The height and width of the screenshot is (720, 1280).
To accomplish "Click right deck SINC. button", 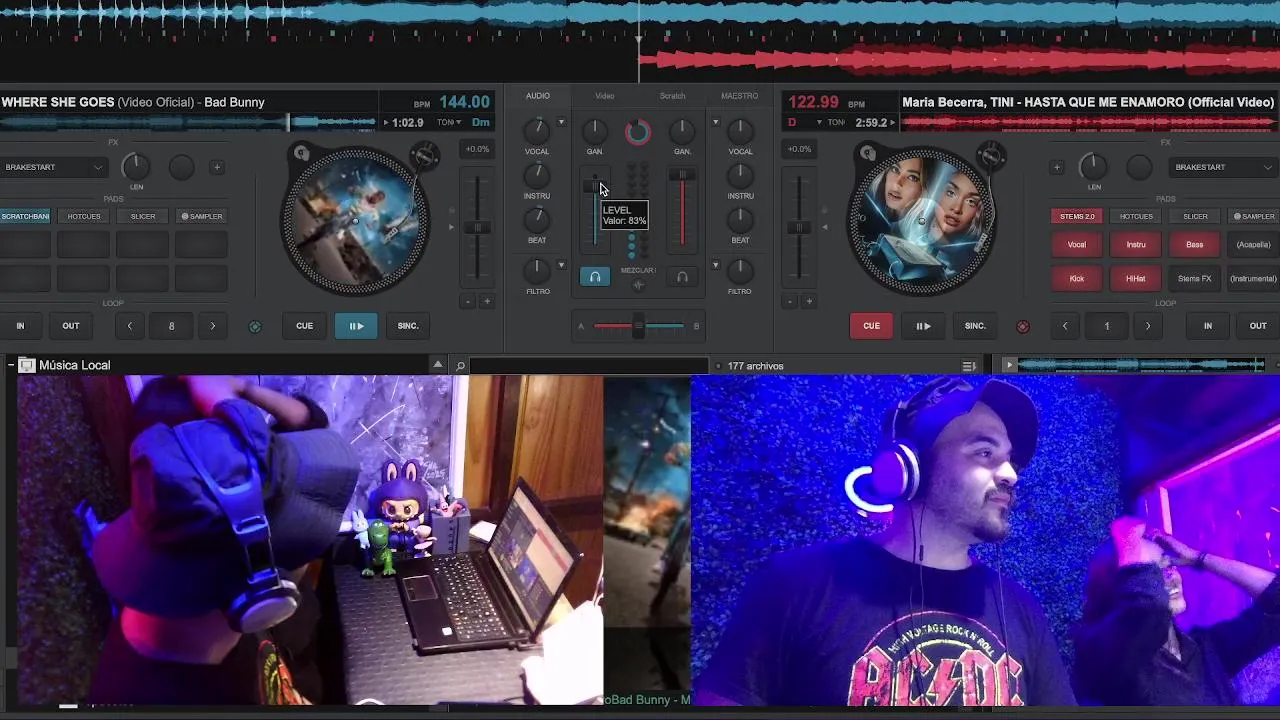I will click(x=975, y=326).
